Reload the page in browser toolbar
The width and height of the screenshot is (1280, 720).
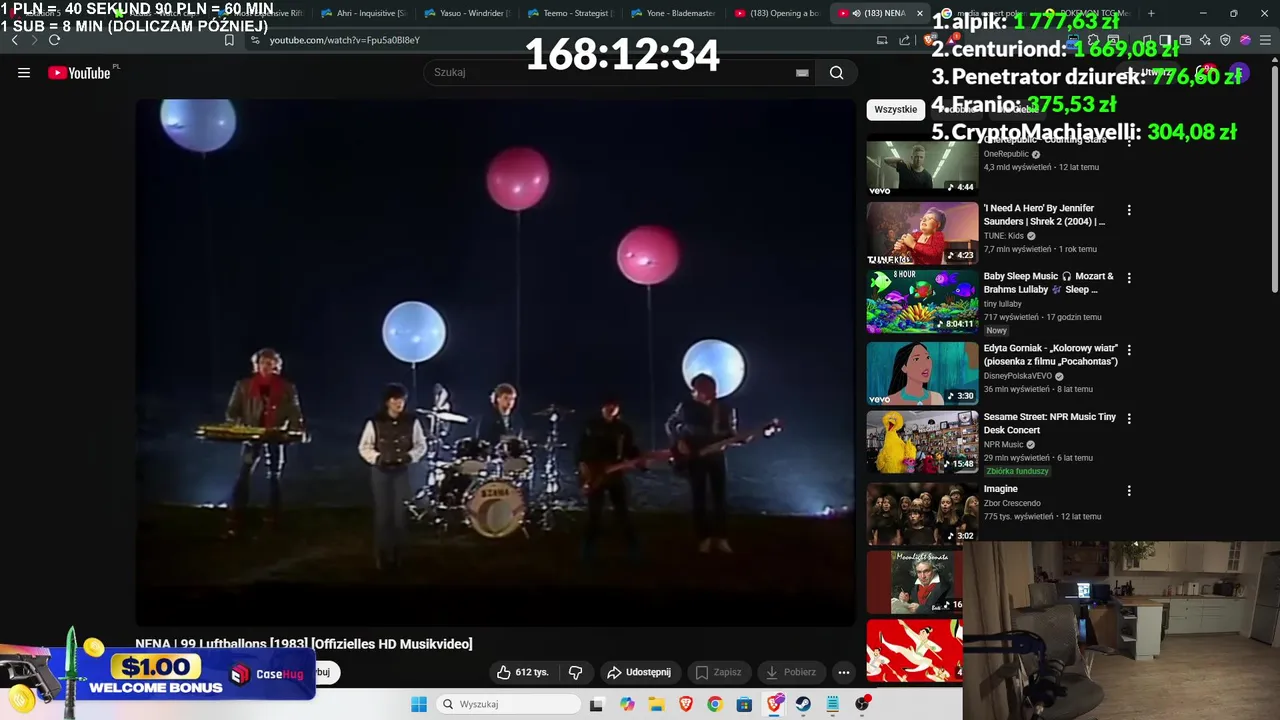click(x=54, y=40)
